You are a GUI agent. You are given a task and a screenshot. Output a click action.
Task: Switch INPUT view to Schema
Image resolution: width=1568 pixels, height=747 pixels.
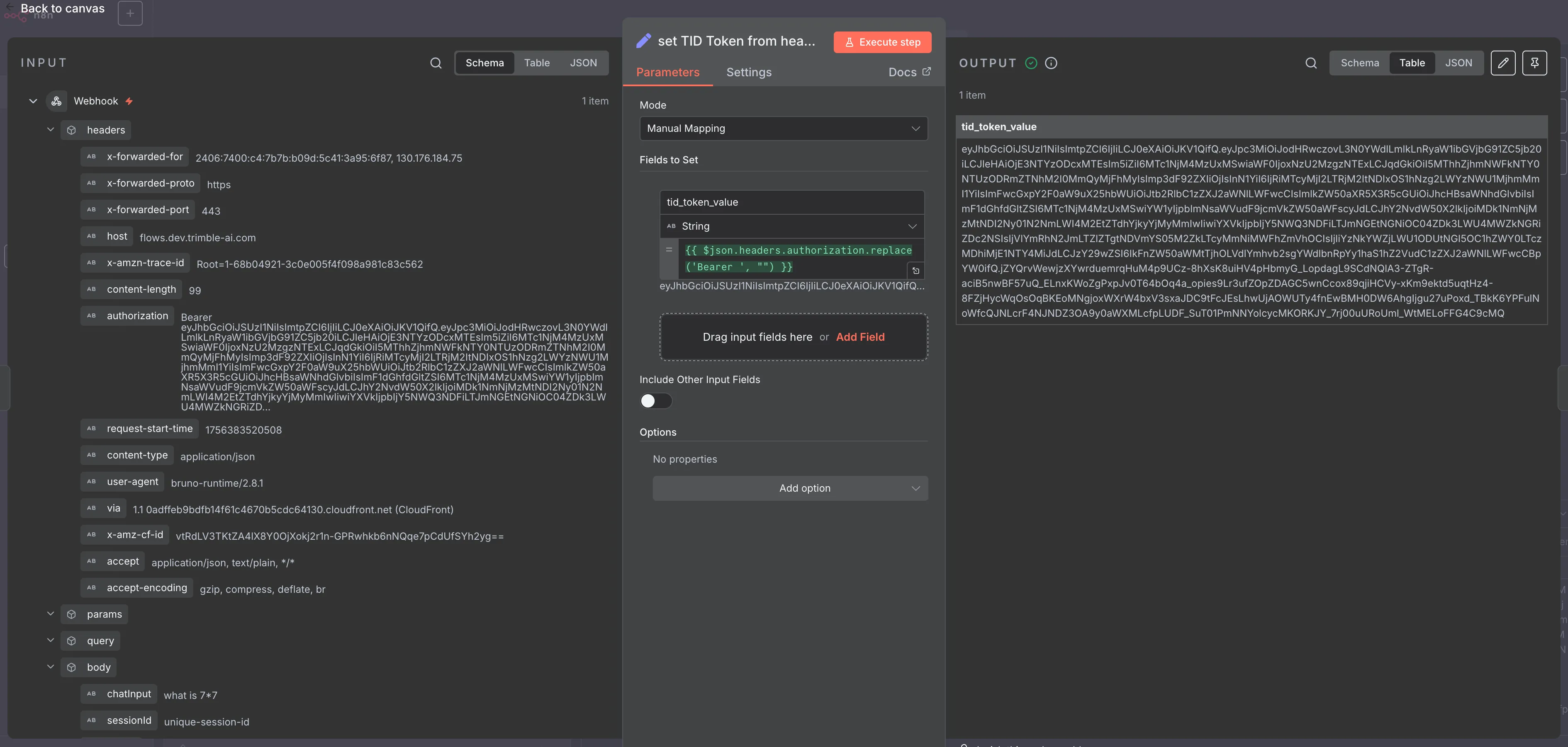pos(485,63)
